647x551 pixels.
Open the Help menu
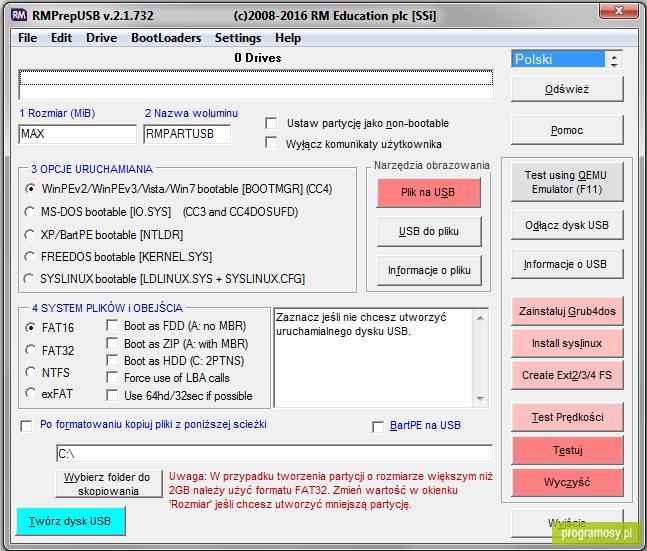pyautogui.click(x=288, y=38)
